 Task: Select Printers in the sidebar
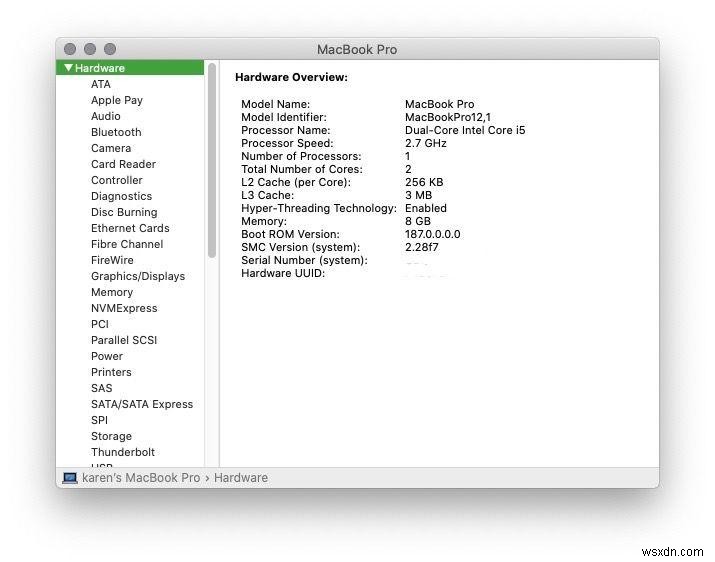[x=111, y=372]
